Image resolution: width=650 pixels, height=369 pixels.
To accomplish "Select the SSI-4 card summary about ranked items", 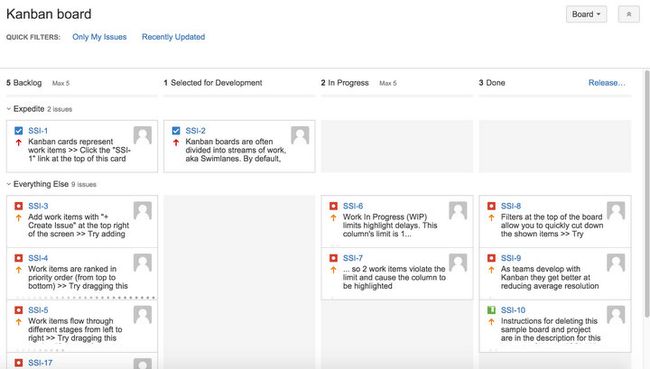I will pyautogui.click(x=78, y=277).
